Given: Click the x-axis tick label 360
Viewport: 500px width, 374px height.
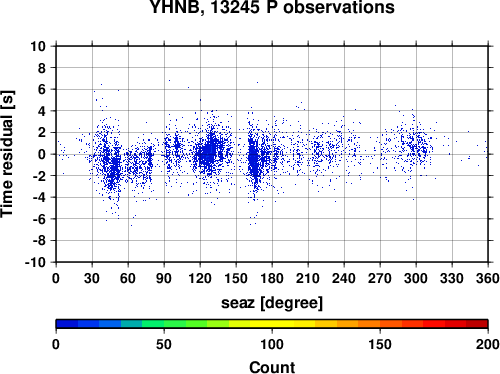Looking at the screenshot, I should [488, 278].
